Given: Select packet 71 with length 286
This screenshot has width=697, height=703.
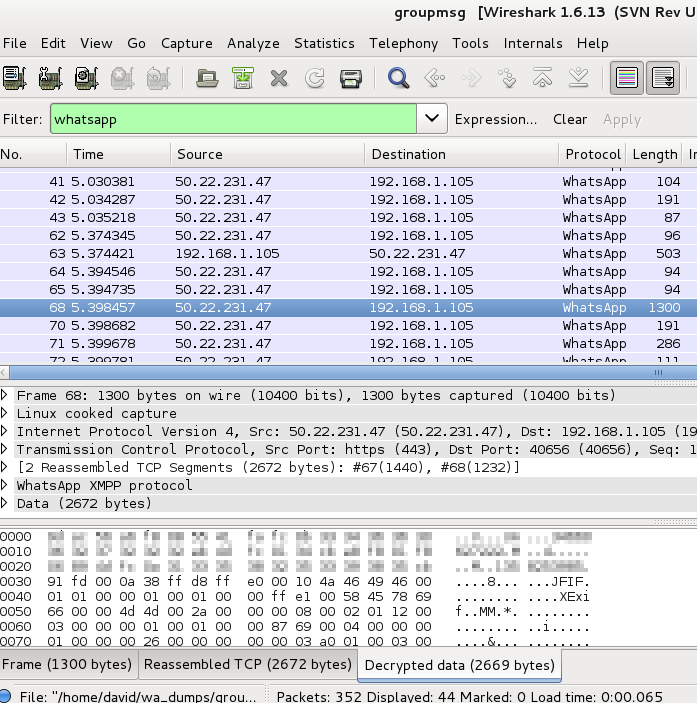Looking at the screenshot, I should (348, 343).
